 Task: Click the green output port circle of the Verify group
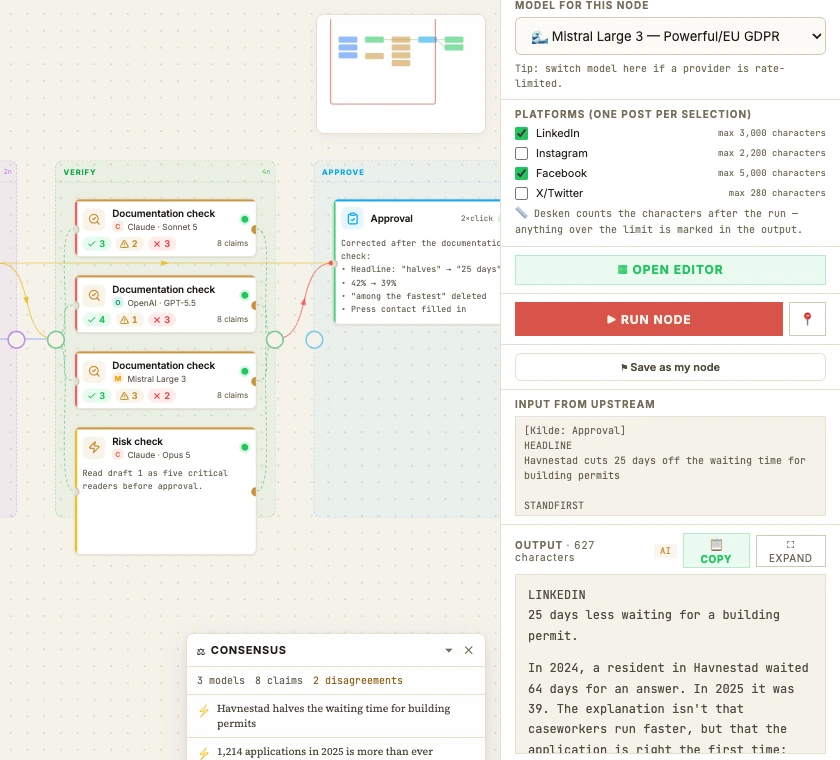pos(275,340)
